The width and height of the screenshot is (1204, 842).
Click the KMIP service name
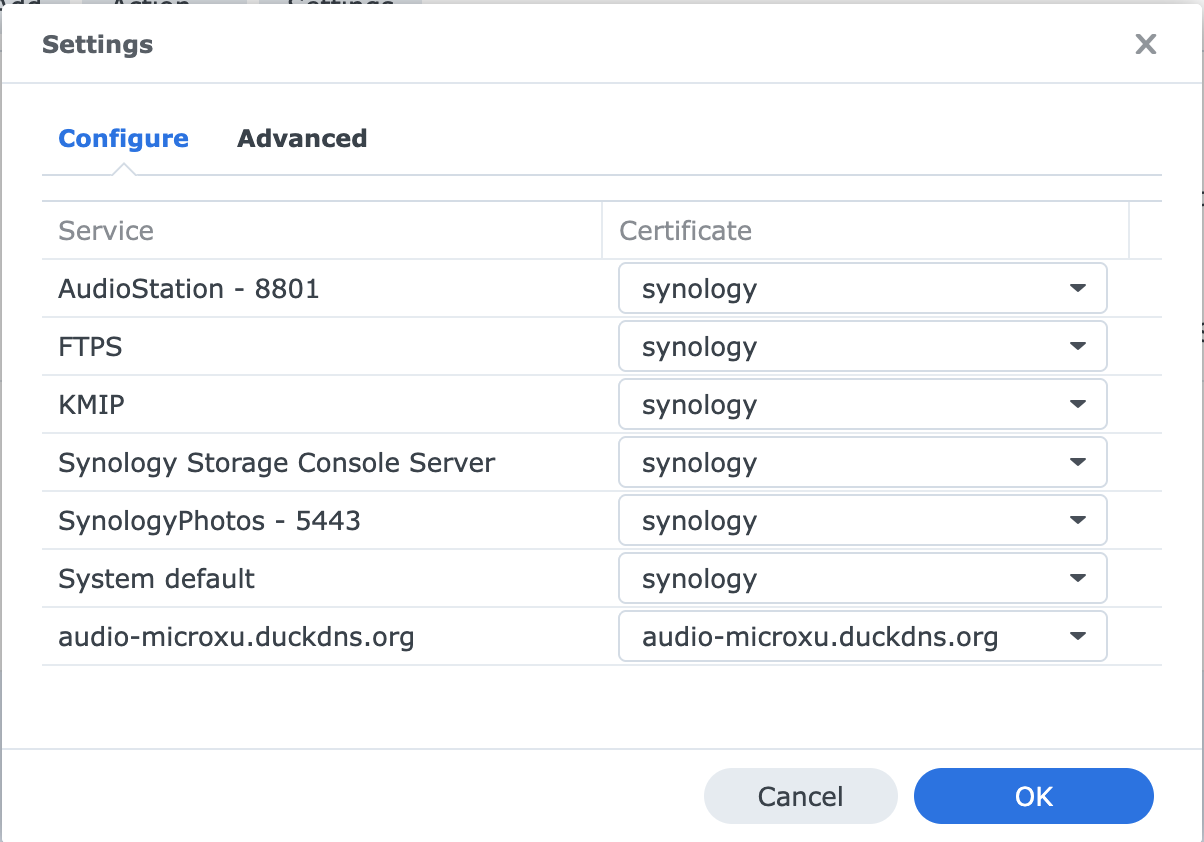click(x=92, y=405)
